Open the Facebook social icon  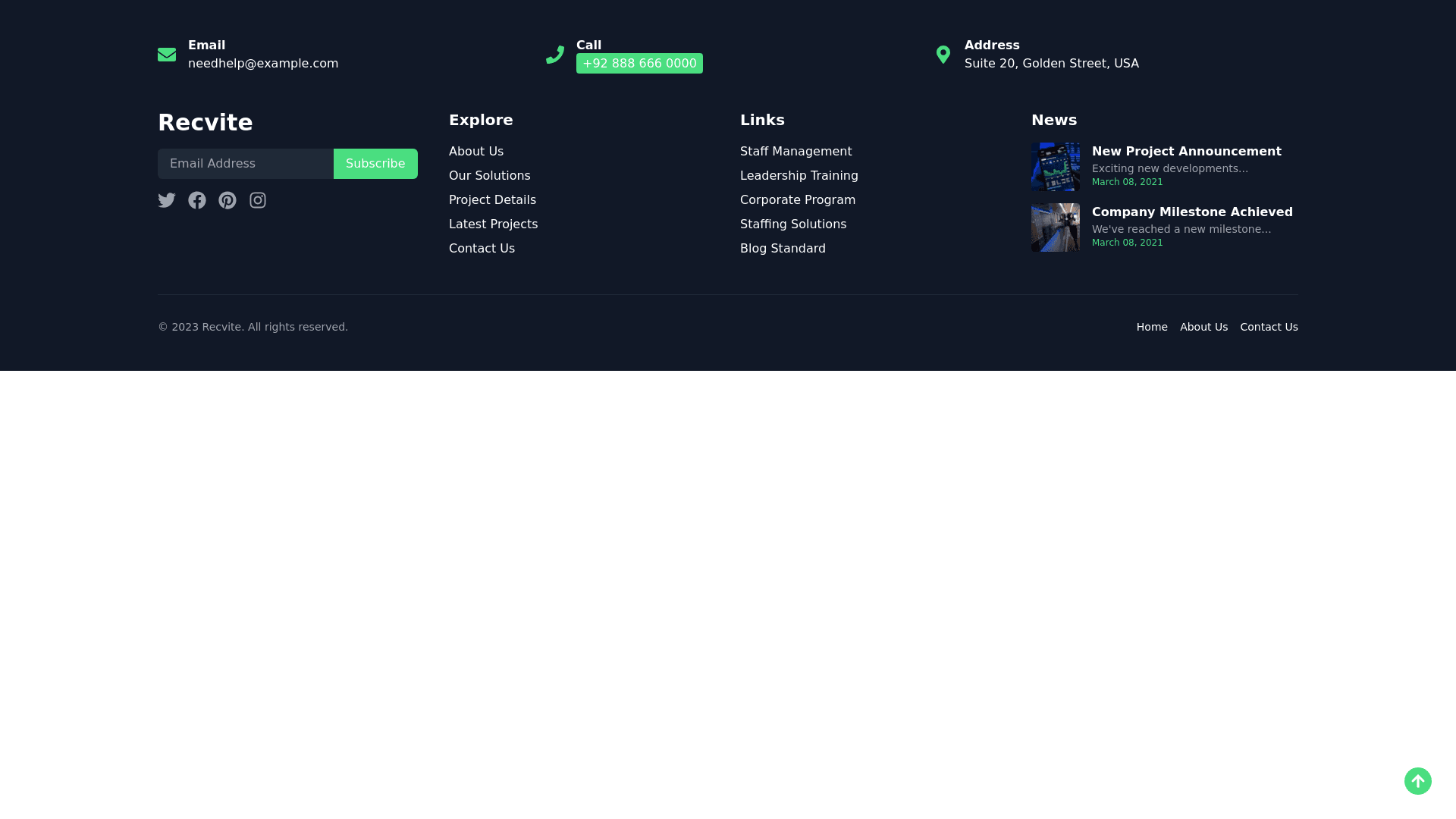tap(197, 200)
